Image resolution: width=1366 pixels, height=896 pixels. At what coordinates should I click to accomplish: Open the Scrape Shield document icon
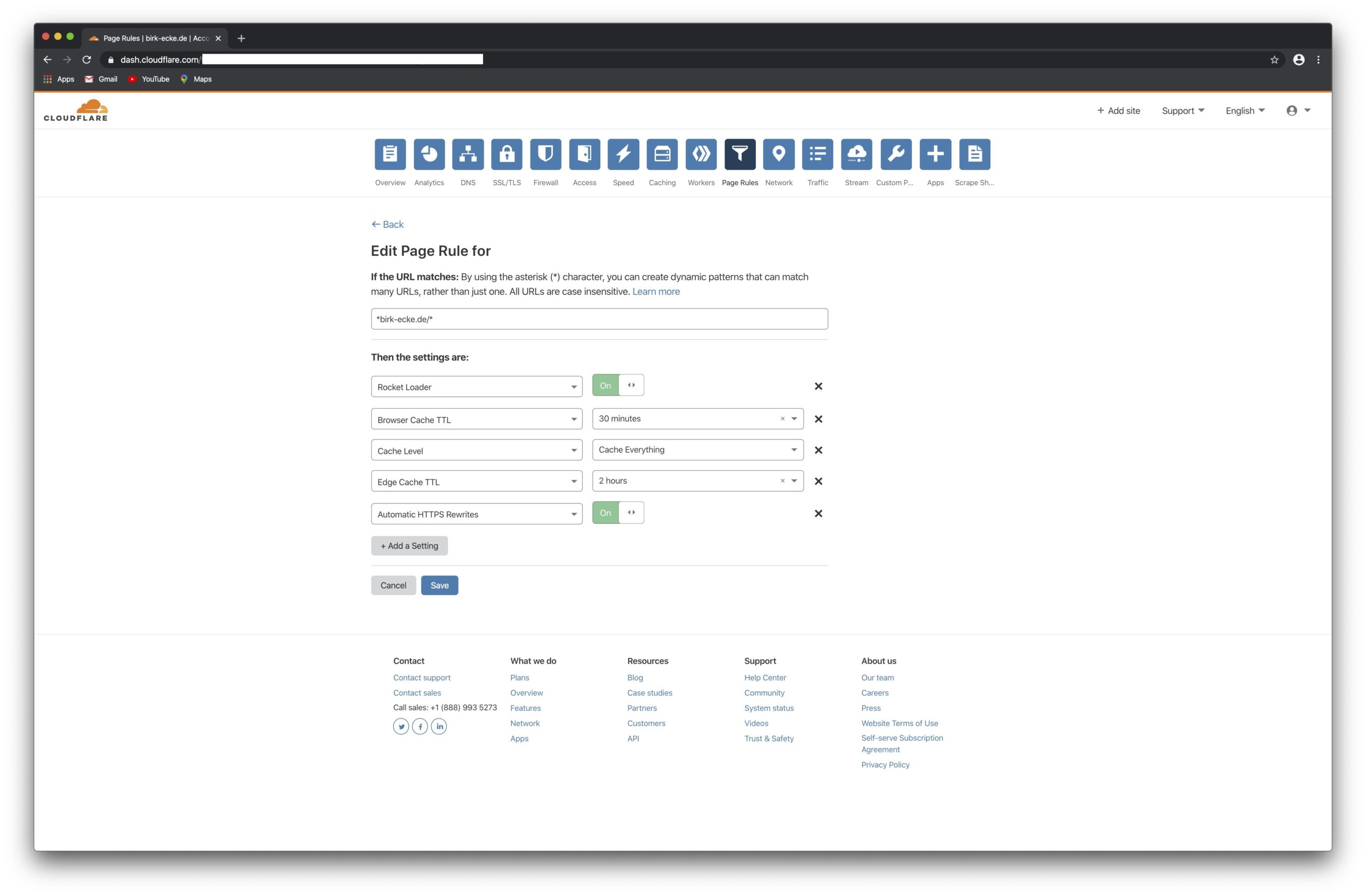[x=974, y=154]
